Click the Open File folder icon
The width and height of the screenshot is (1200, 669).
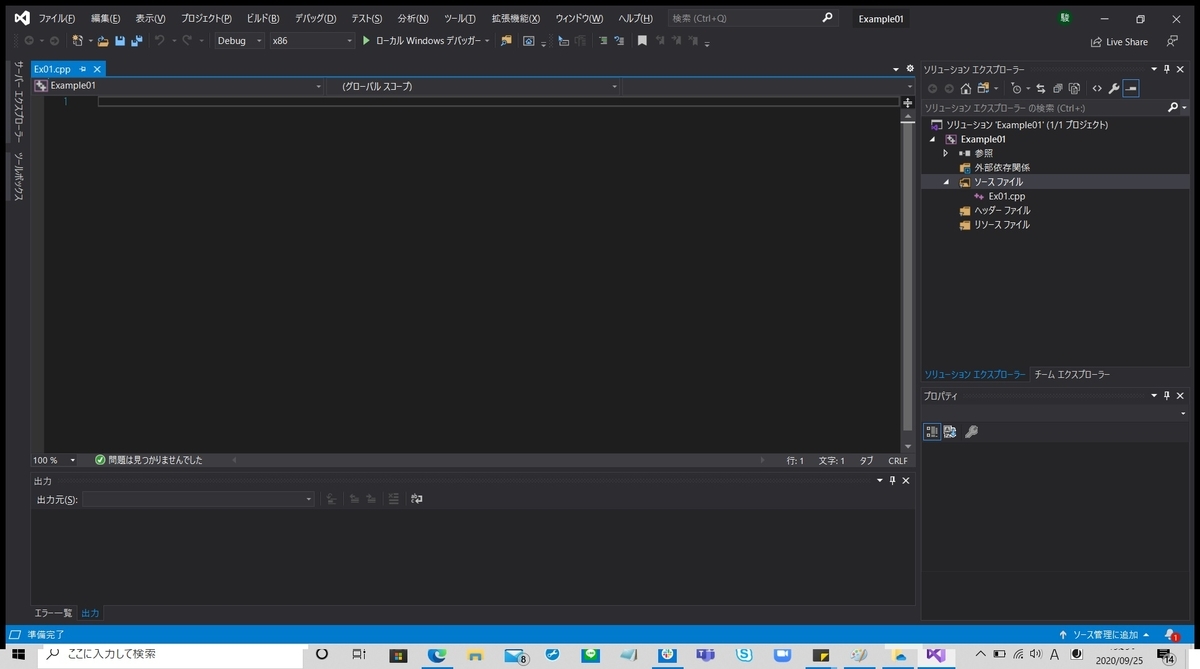pos(103,41)
